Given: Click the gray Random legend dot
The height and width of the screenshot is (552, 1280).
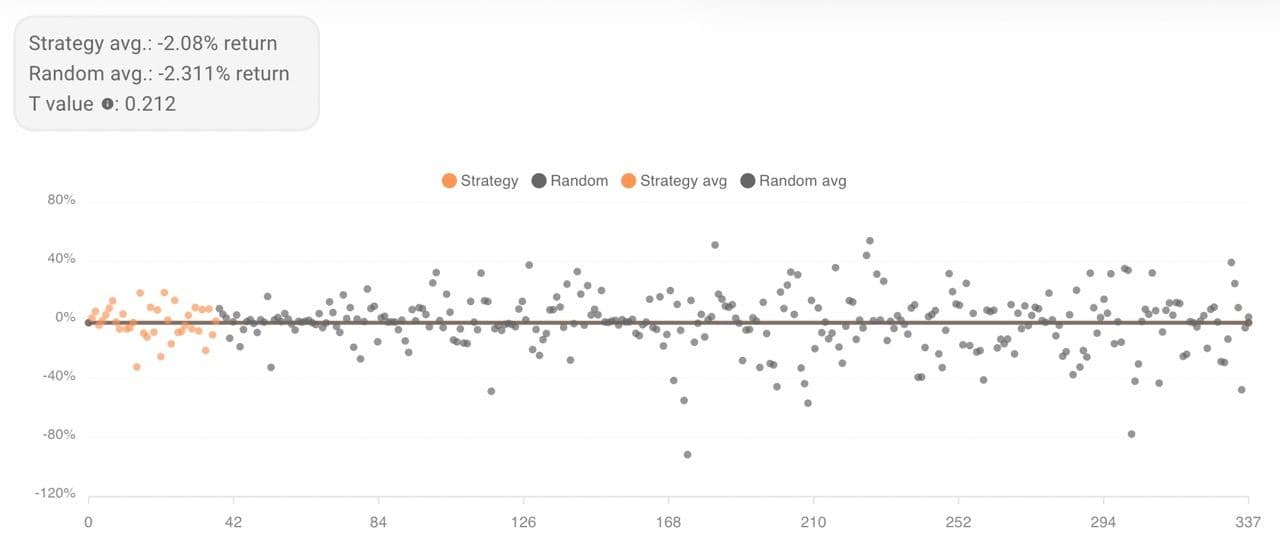Looking at the screenshot, I should (x=539, y=181).
